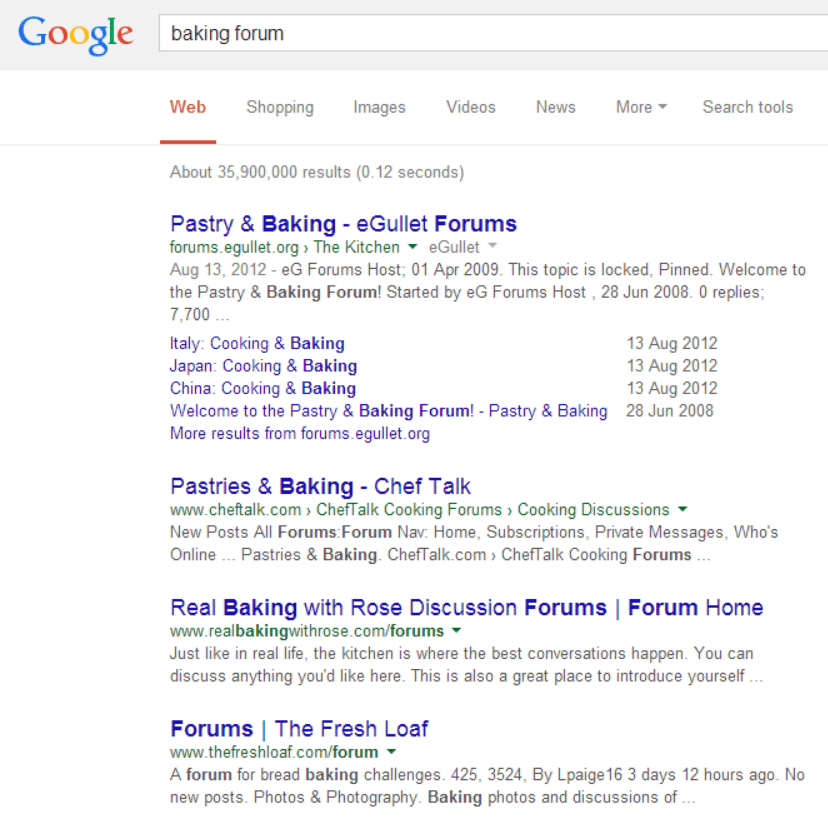Click the www.cheftalk.com green URL text
The width and height of the screenshot is (828, 820).
(236, 510)
